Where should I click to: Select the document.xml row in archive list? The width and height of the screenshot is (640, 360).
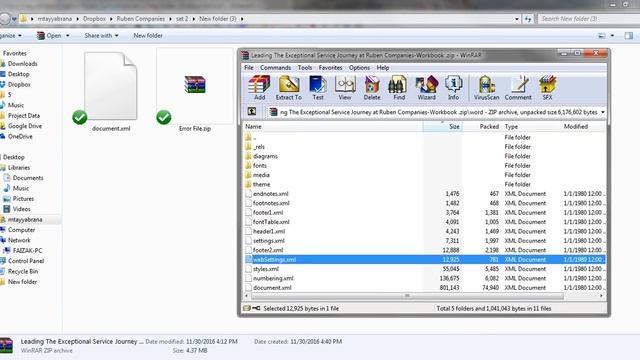(x=425, y=287)
